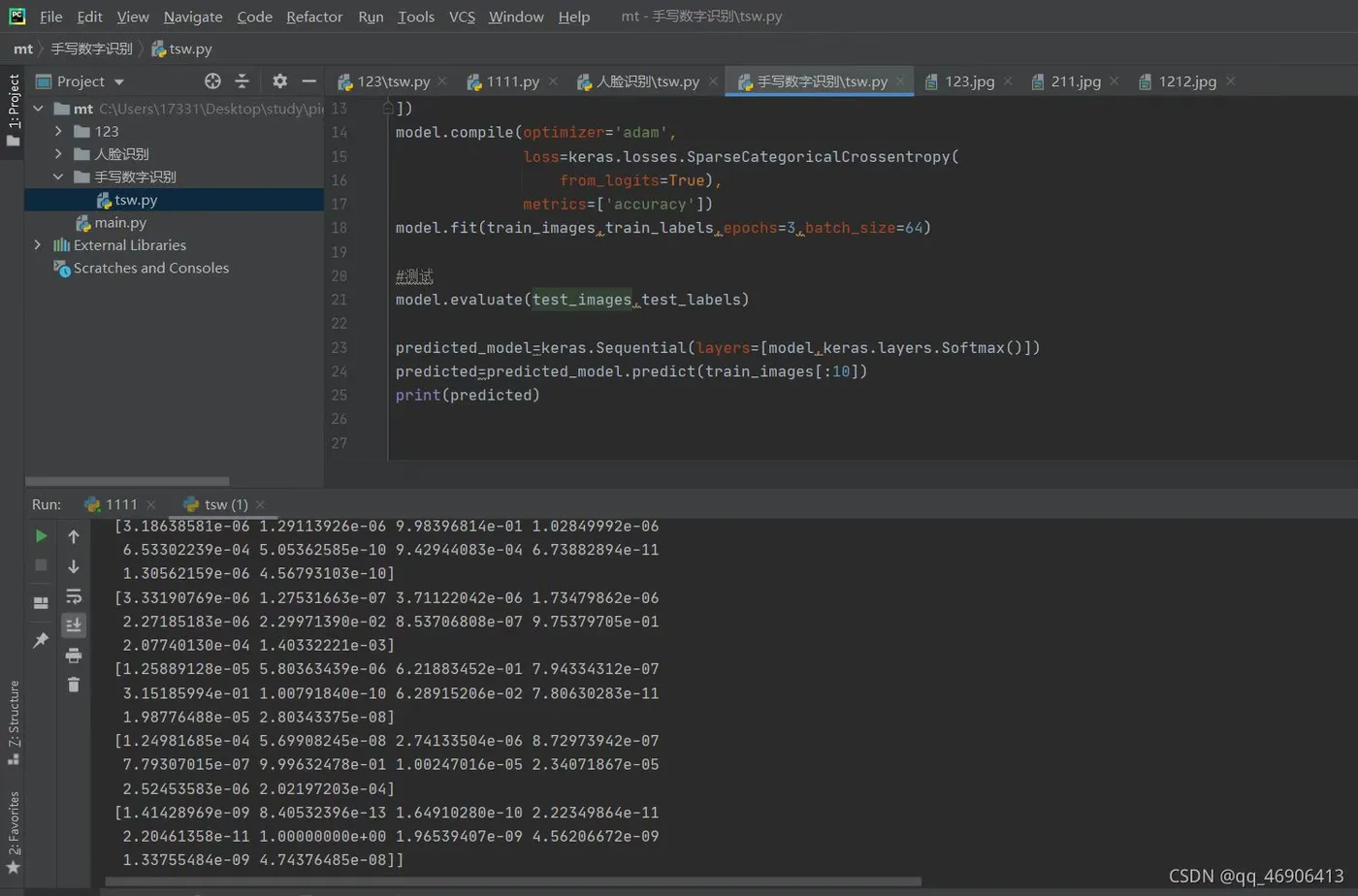Open the Project view dropdown

coord(119,82)
